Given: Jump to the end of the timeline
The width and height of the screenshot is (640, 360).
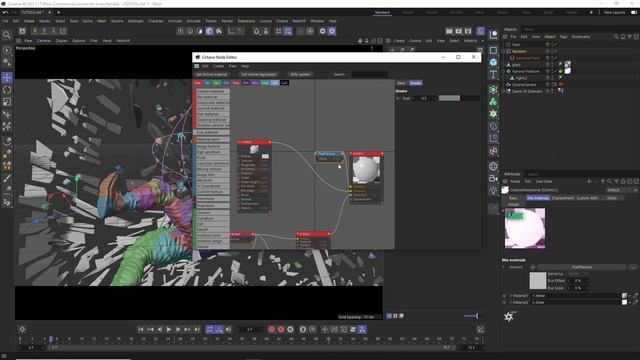Looking at the screenshot, I should click(197, 329).
